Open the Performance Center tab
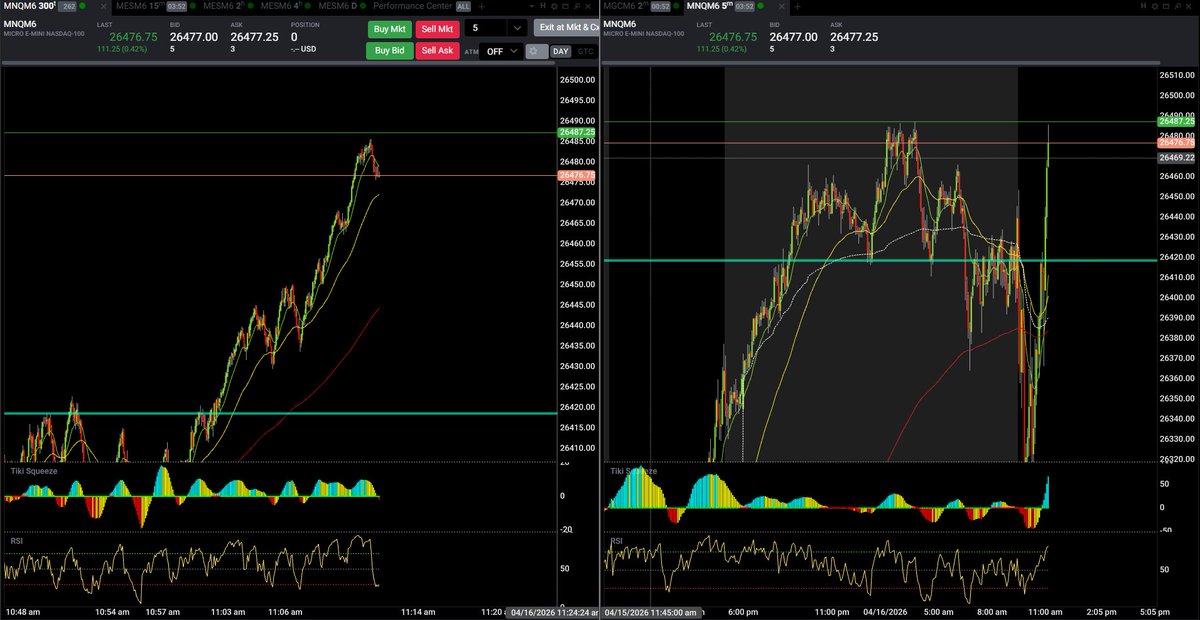1200x620 pixels. [414, 7]
